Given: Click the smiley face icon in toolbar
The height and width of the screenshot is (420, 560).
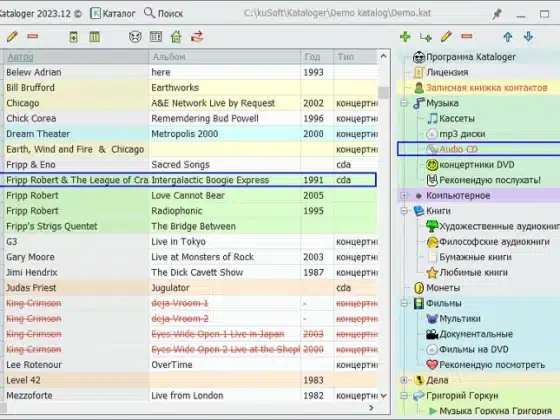Looking at the screenshot, I should point(135,37).
